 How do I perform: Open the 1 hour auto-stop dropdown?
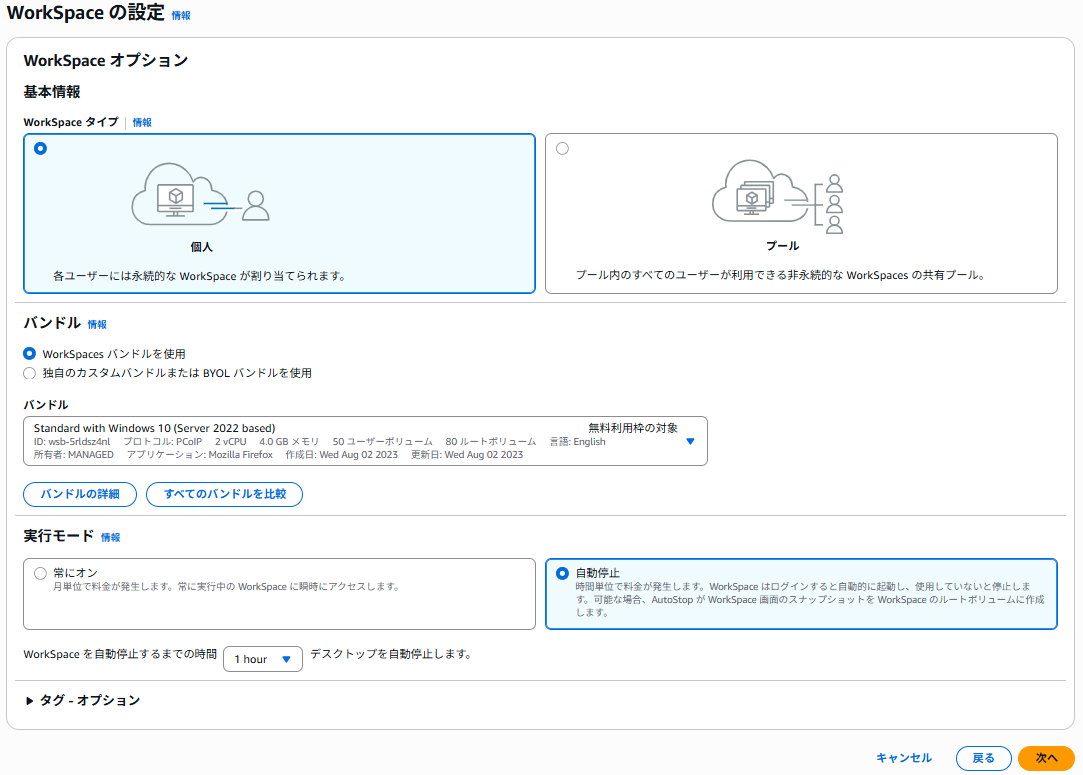coord(262,659)
